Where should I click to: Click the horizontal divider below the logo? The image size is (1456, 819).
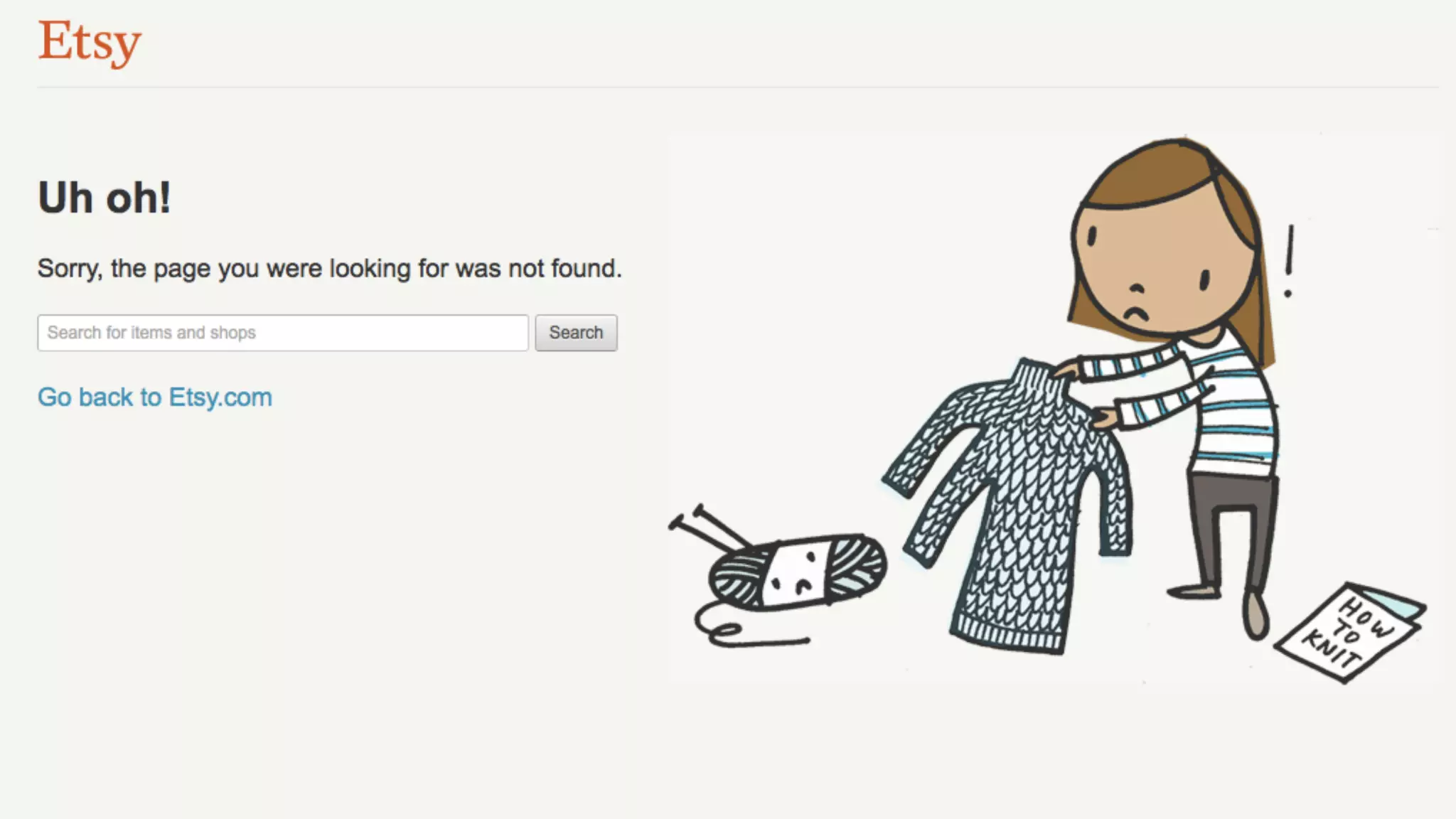738,87
